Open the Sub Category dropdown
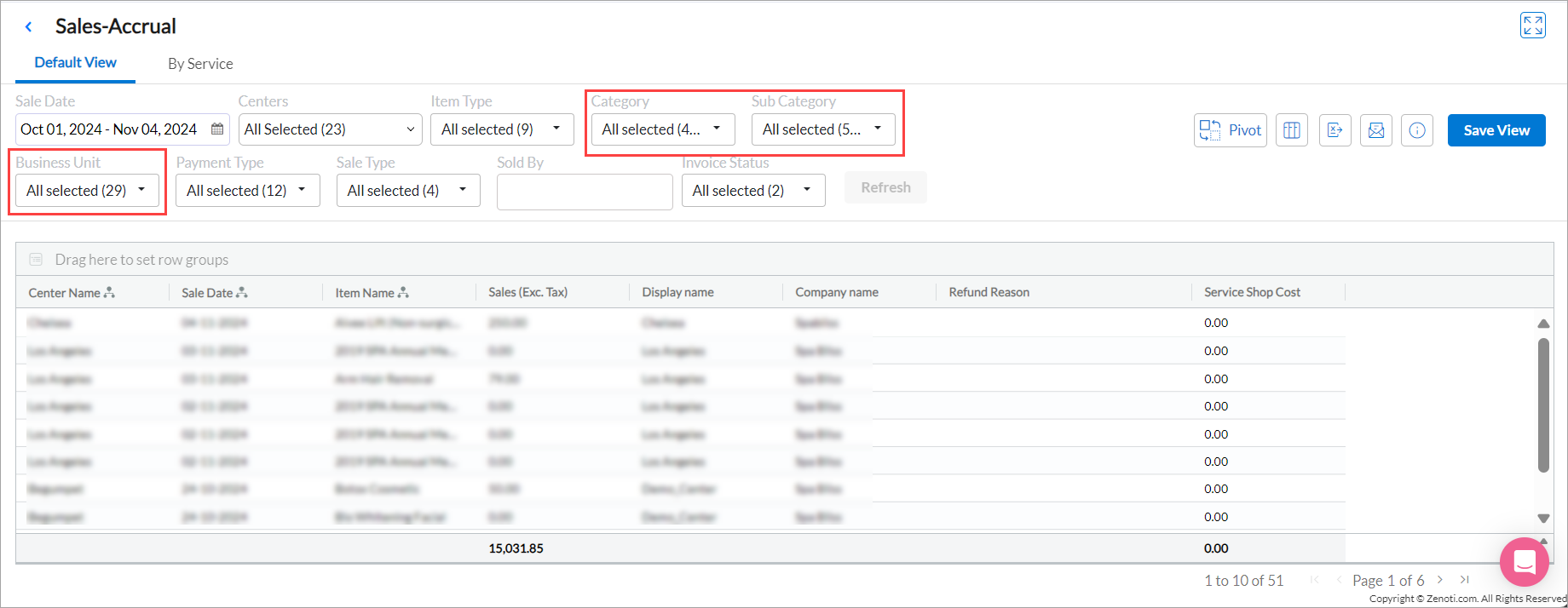Viewport: 1568px width, 608px height. click(x=823, y=129)
